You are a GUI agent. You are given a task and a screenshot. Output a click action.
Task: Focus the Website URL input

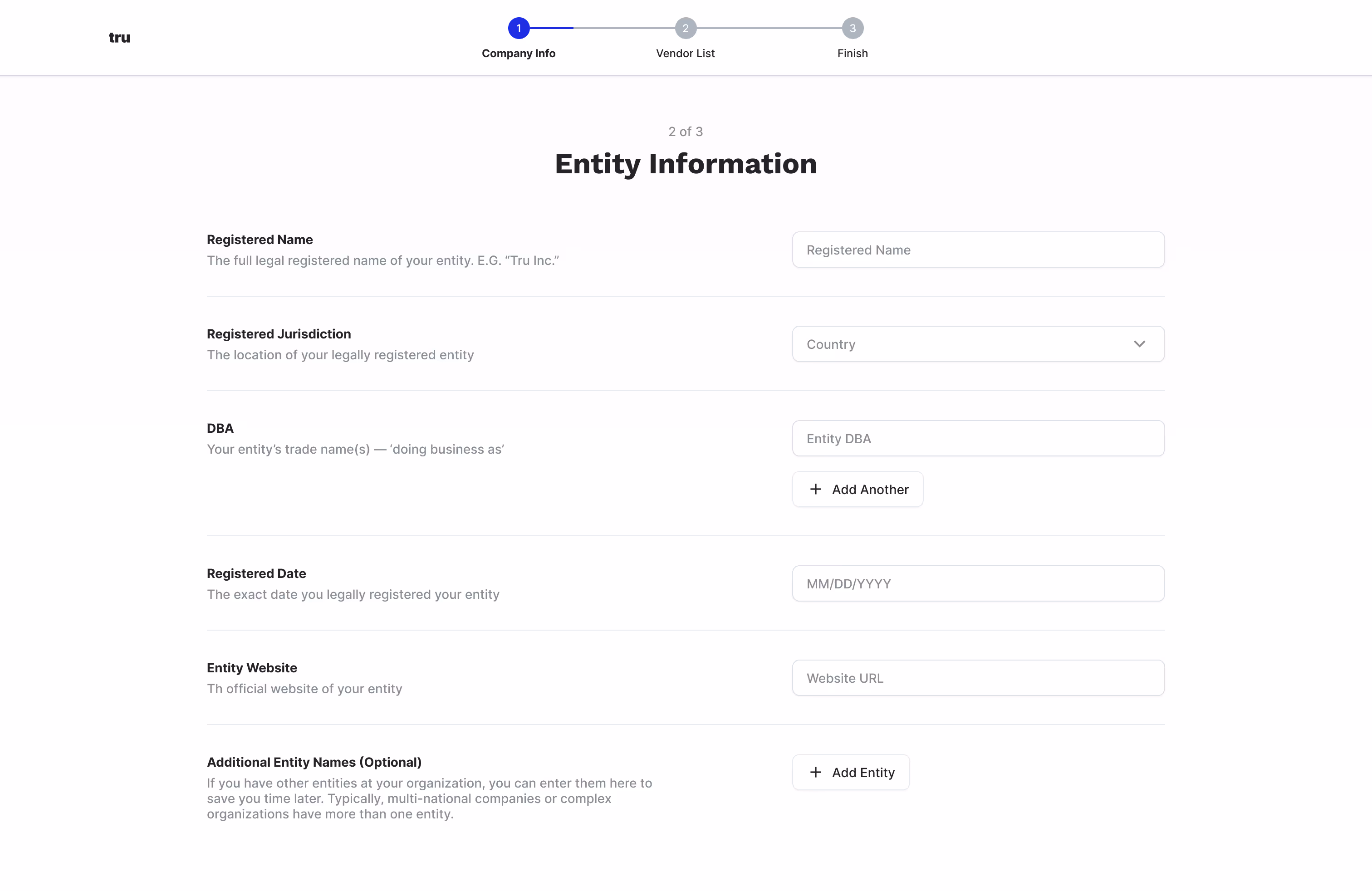click(978, 678)
